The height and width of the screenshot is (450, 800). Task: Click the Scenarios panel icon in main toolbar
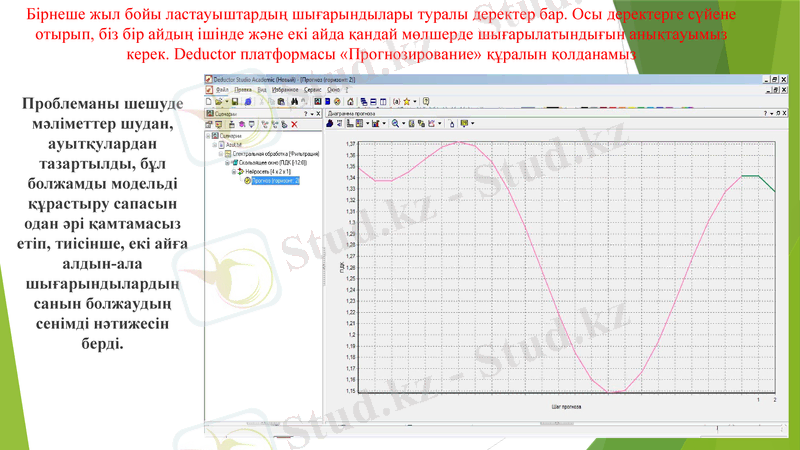click(318, 102)
